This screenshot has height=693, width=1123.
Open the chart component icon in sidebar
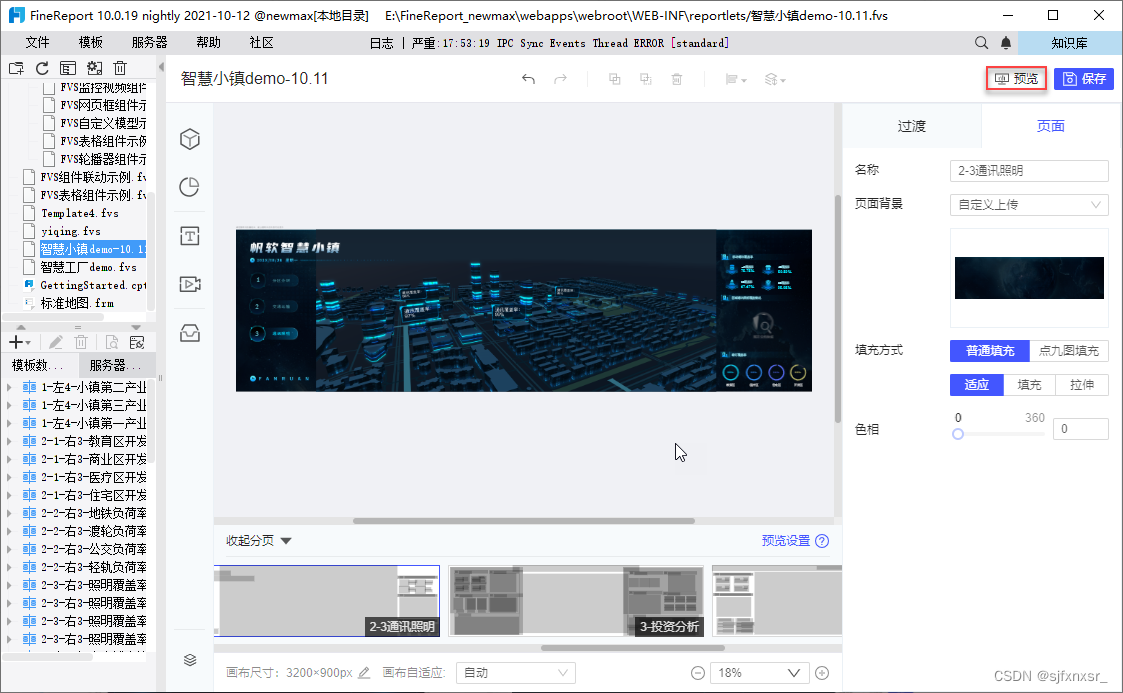(x=190, y=187)
